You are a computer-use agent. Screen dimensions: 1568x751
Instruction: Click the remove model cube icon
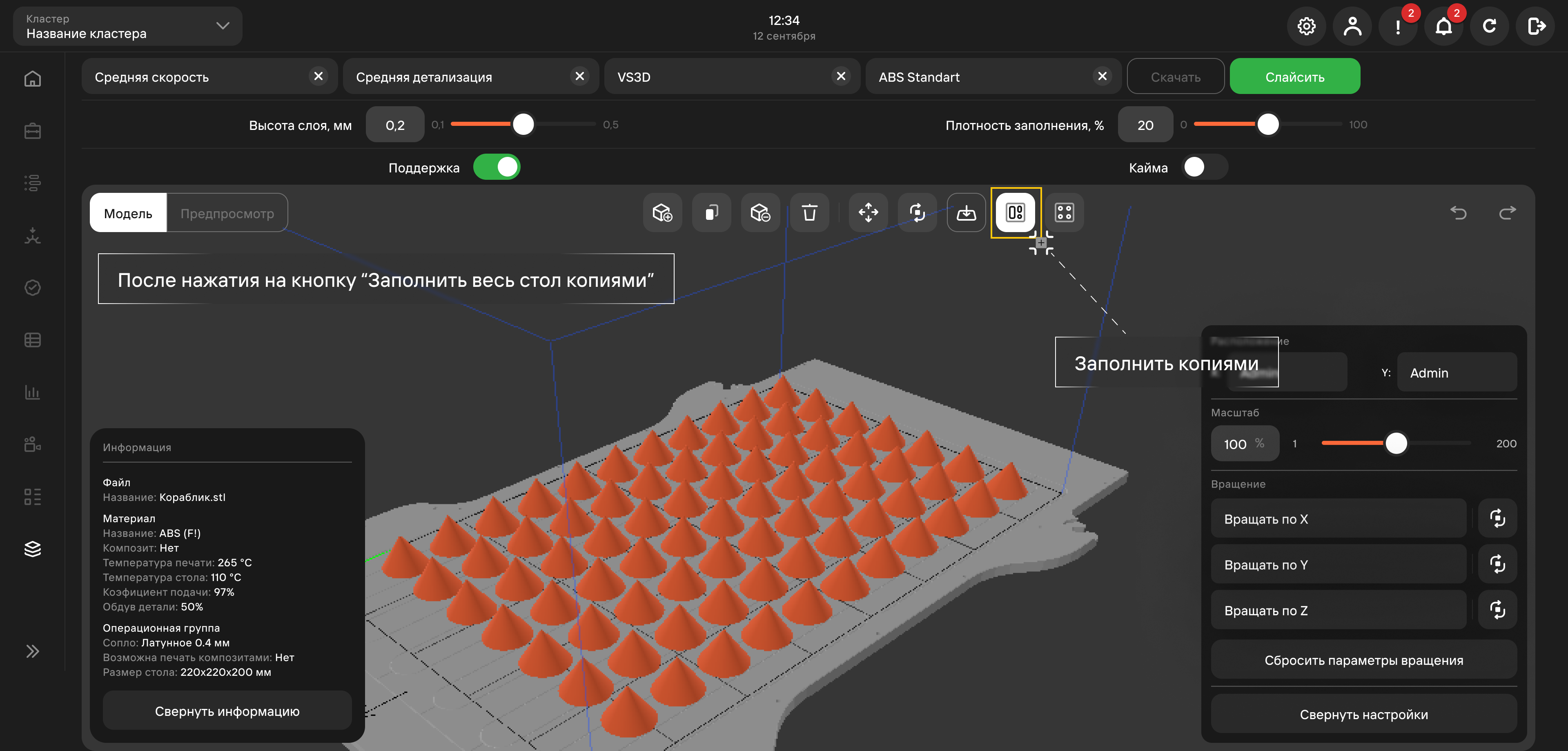[760, 212]
